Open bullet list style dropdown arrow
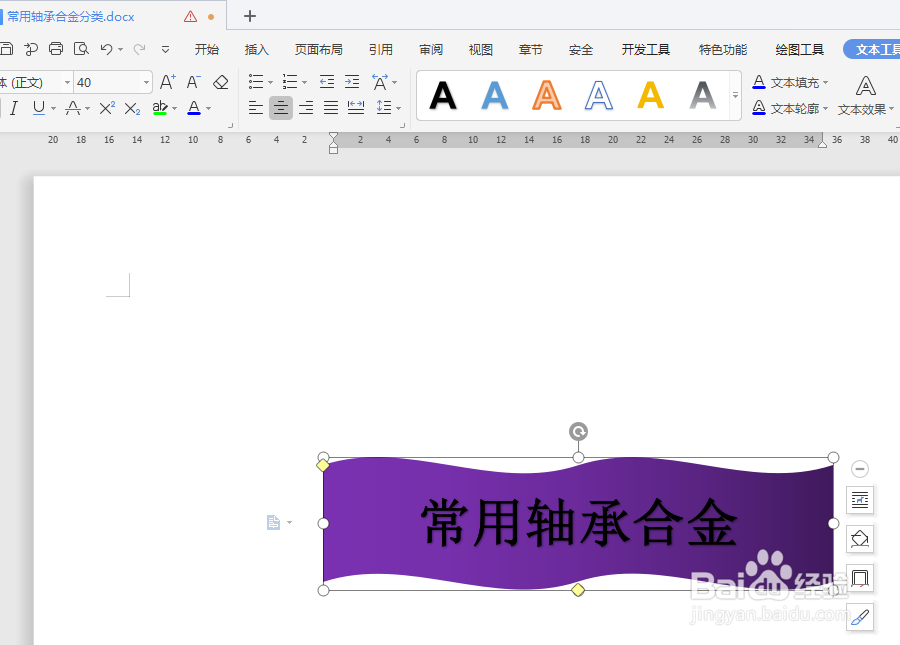 pos(270,83)
